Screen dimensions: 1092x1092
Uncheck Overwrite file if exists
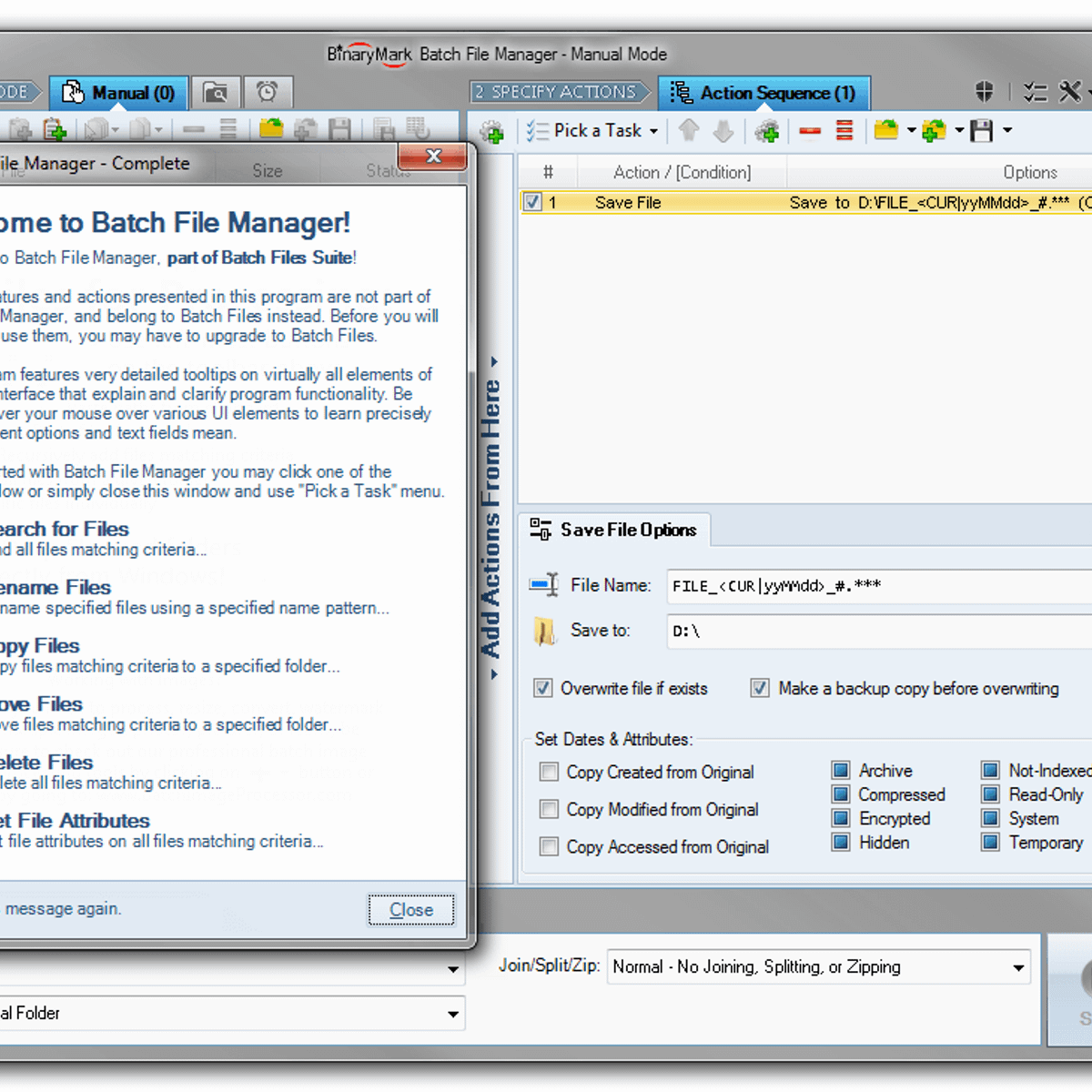point(542,688)
